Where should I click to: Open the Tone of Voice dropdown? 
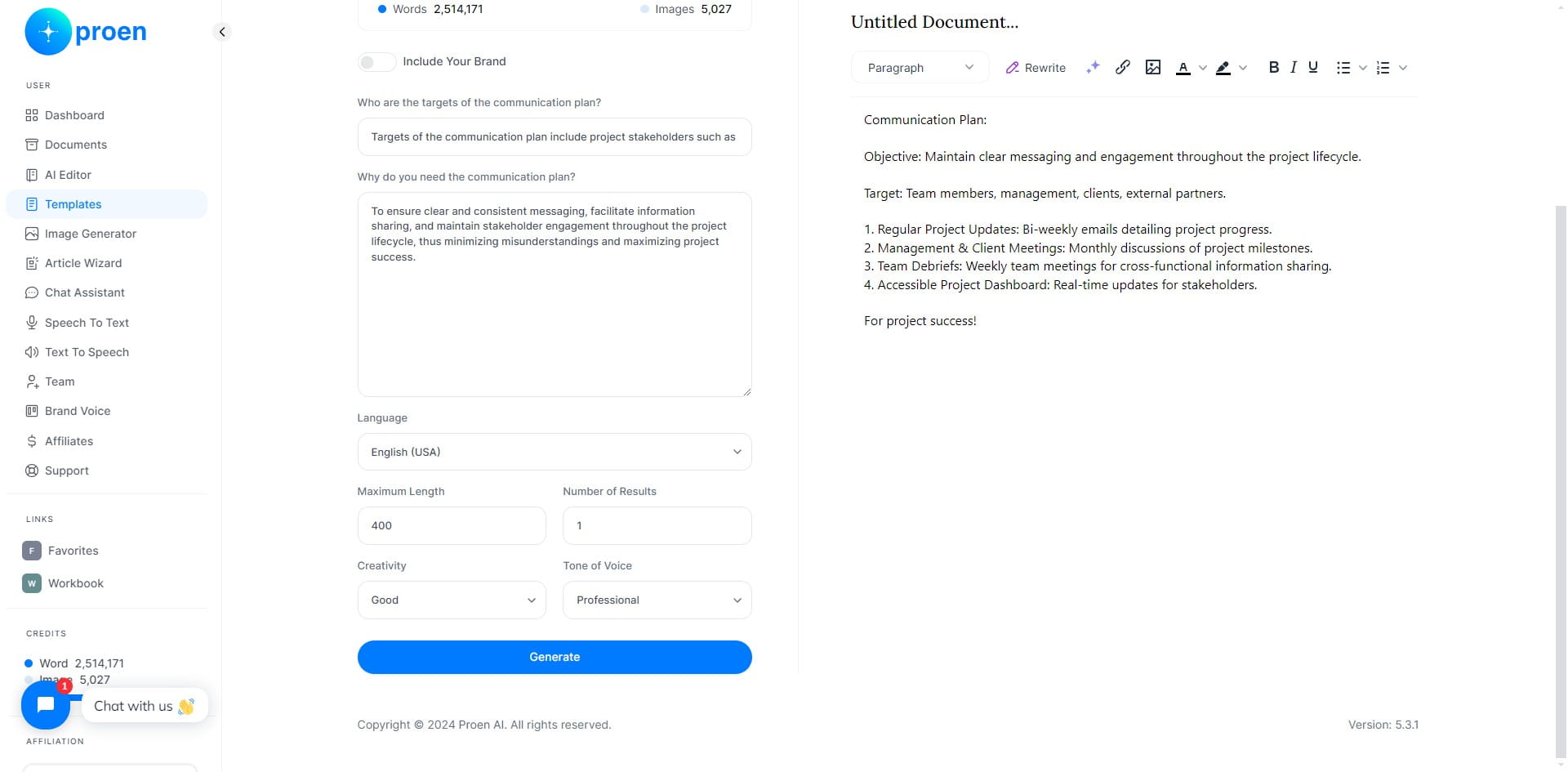(x=657, y=600)
